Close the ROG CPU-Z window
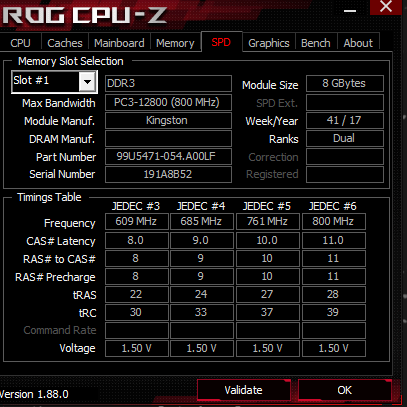This screenshot has height=407, width=407. pyautogui.click(x=386, y=7)
